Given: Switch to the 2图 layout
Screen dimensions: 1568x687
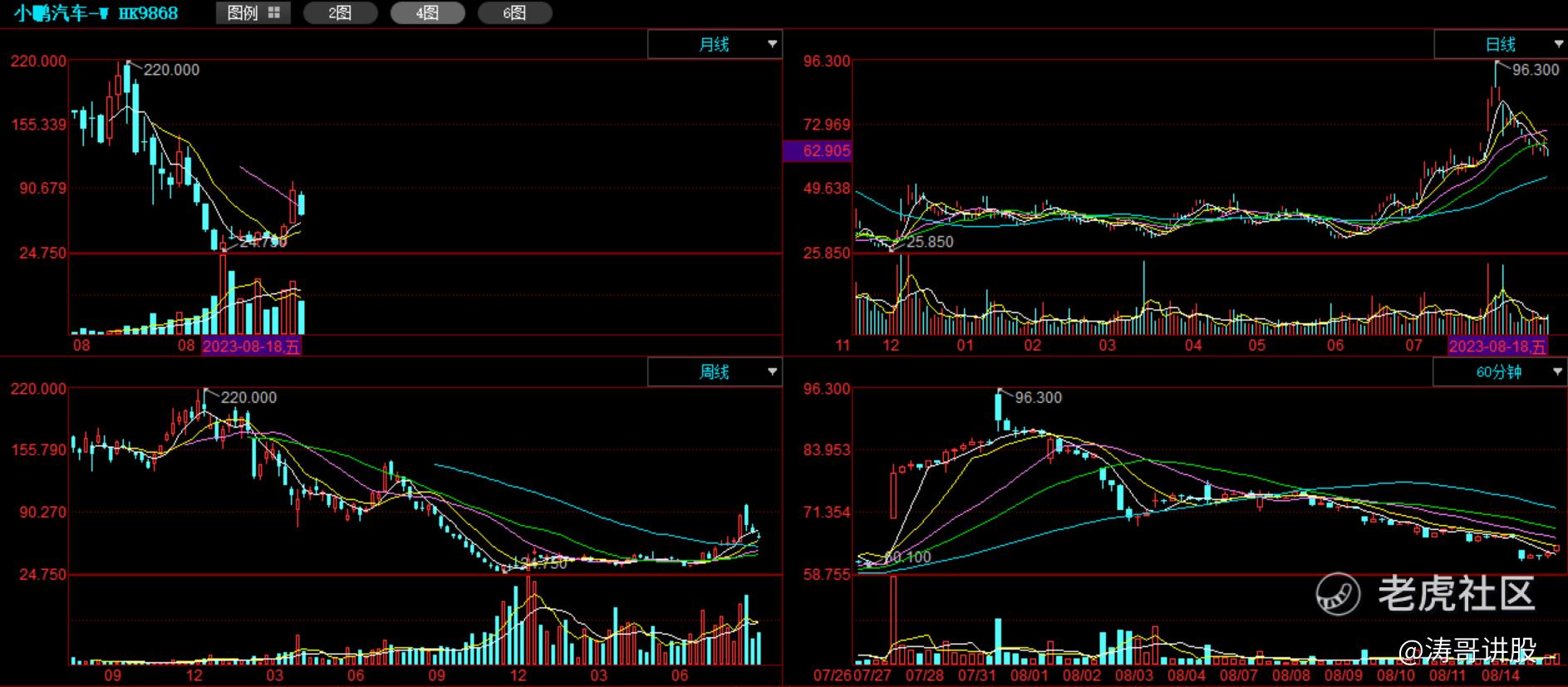Looking at the screenshot, I should 340,13.
